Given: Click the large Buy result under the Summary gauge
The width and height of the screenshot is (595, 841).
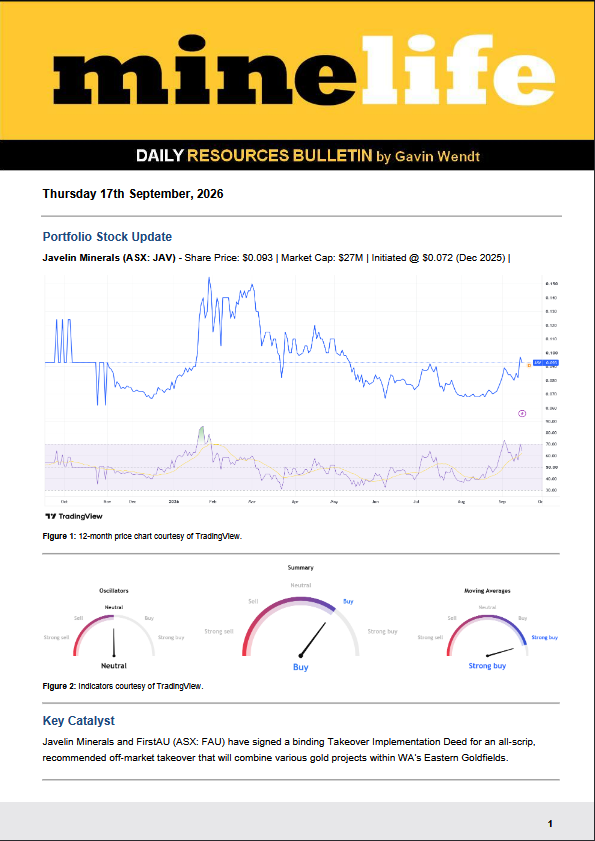Looking at the screenshot, I should tap(300, 667).
